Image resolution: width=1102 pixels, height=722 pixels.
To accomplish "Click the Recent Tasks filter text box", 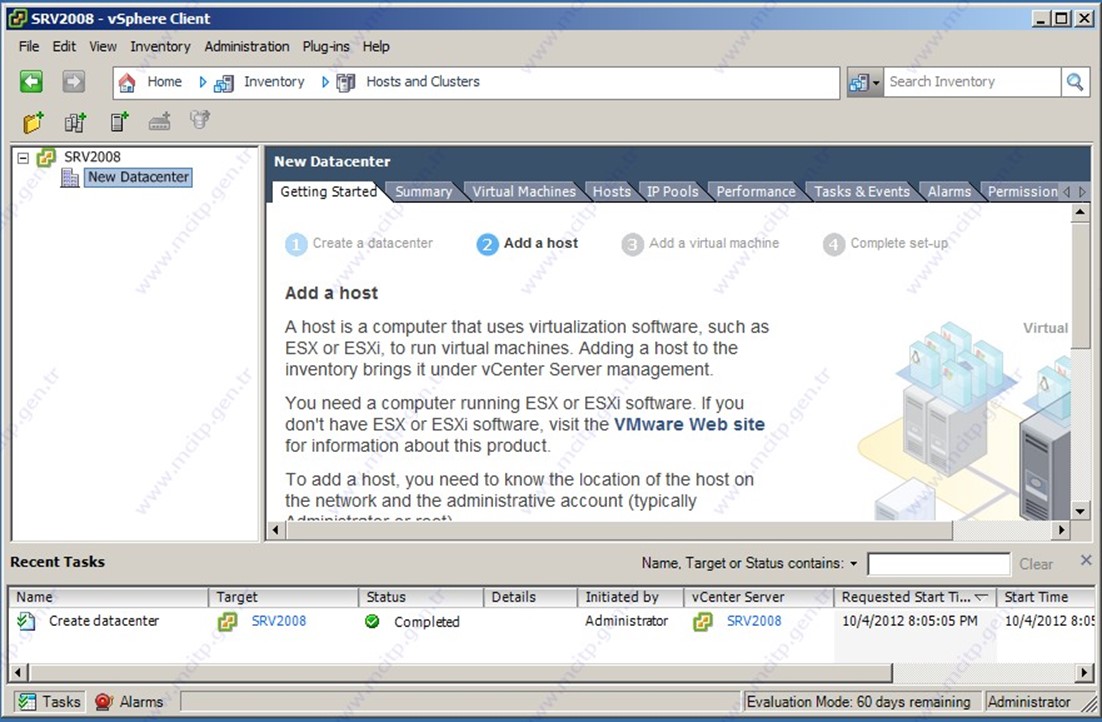I will pyautogui.click(x=938, y=564).
